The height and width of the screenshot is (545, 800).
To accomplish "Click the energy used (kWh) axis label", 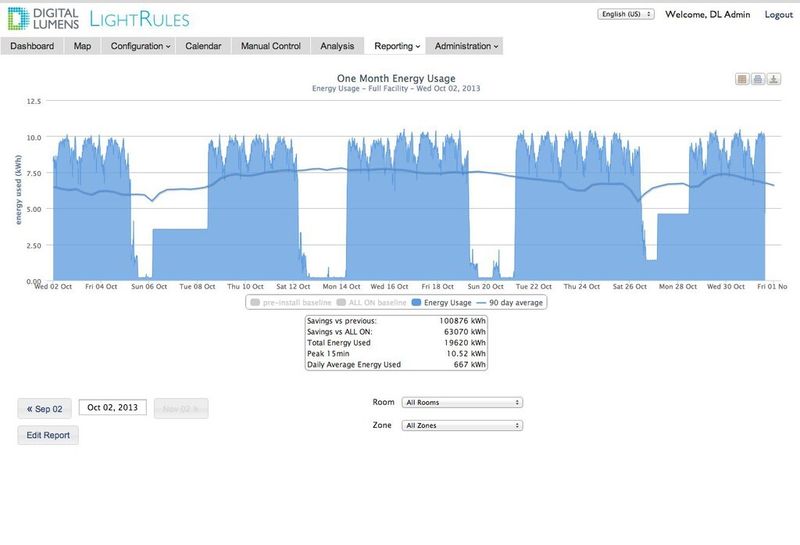I will [18, 189].
